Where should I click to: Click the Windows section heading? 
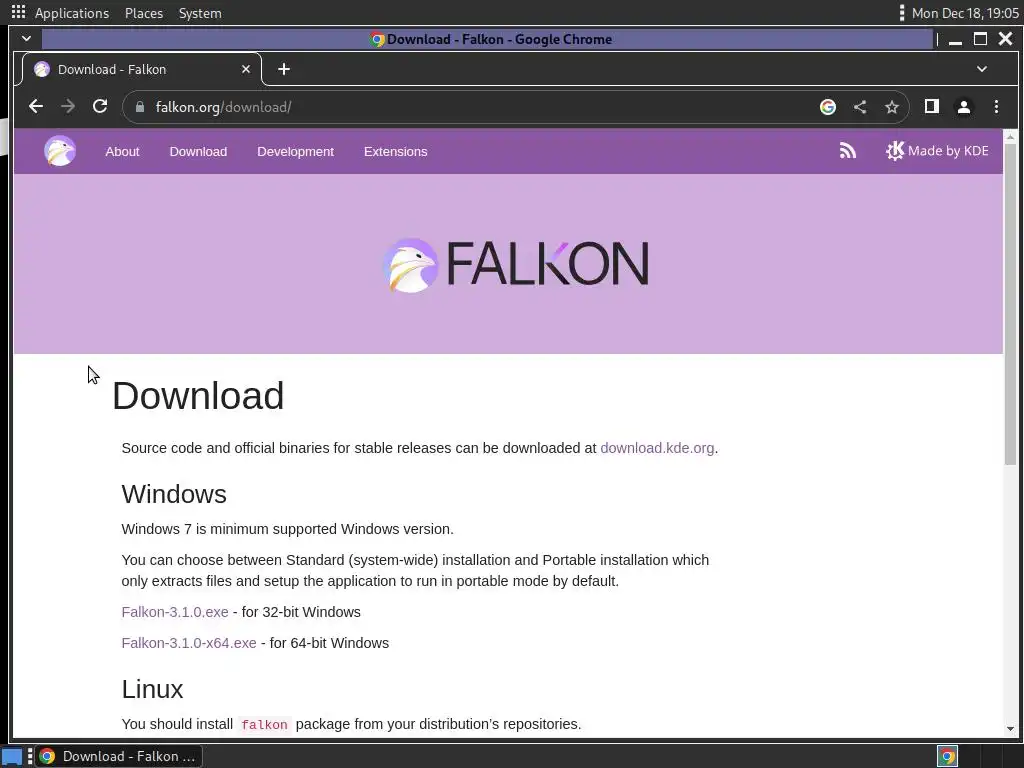(174, 494)
